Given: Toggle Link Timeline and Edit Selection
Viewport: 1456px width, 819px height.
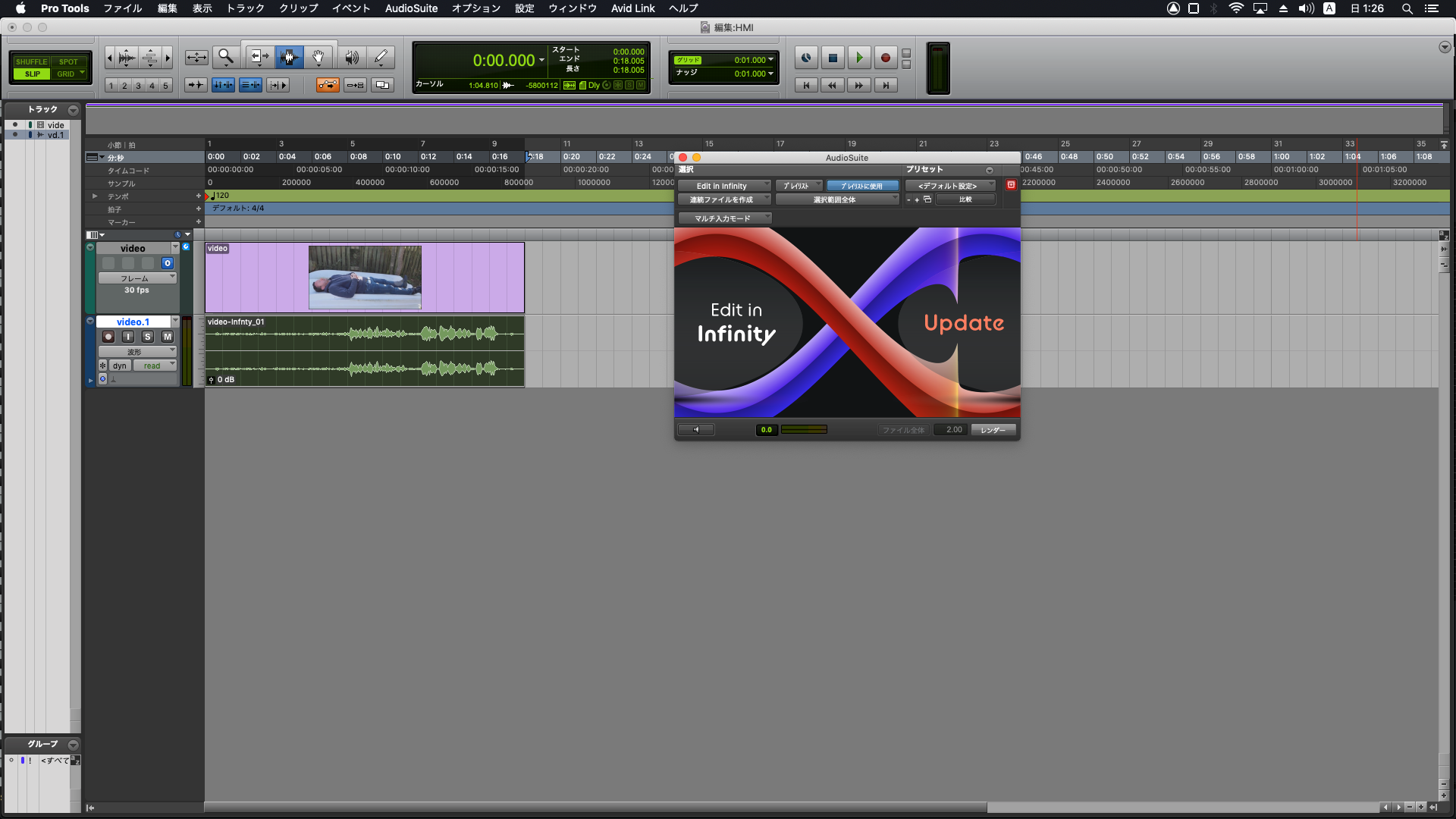Looking at the screenshot, I should tap(223, 85).
